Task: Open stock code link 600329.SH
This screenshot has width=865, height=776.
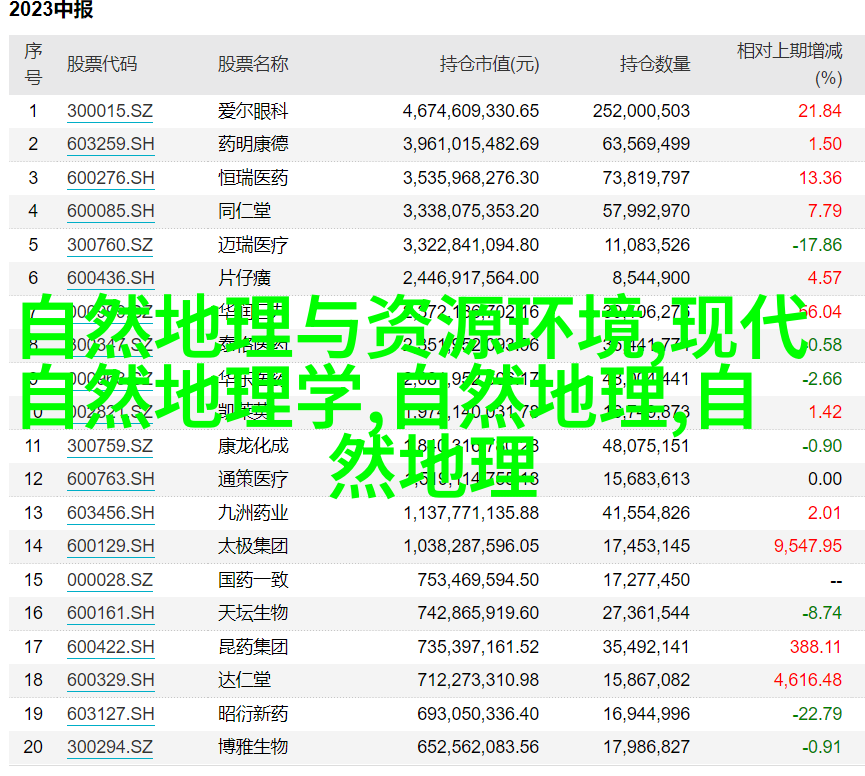Action: click(x=110, y=680)
